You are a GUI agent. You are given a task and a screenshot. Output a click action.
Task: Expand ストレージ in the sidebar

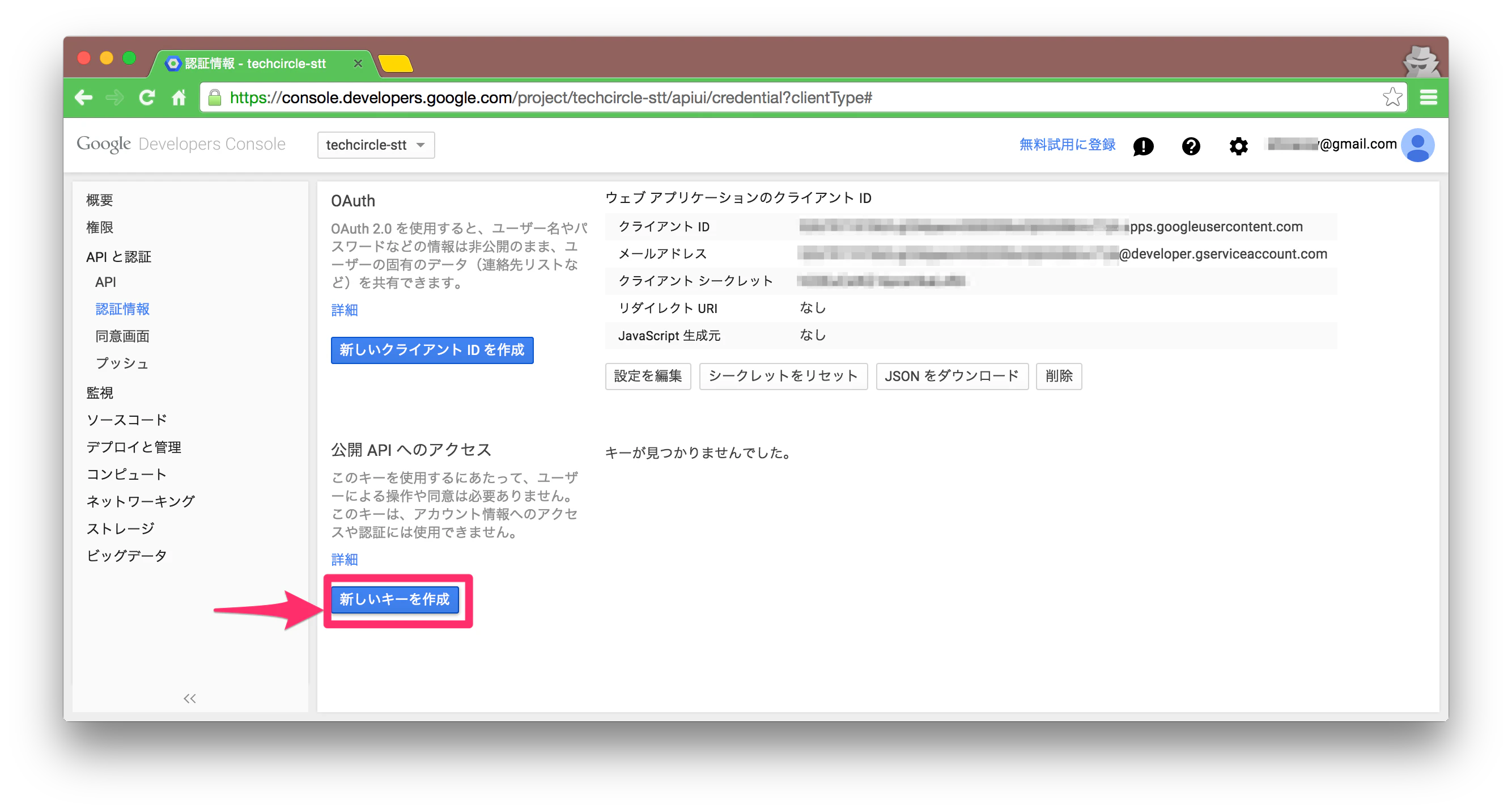(120, 528)
